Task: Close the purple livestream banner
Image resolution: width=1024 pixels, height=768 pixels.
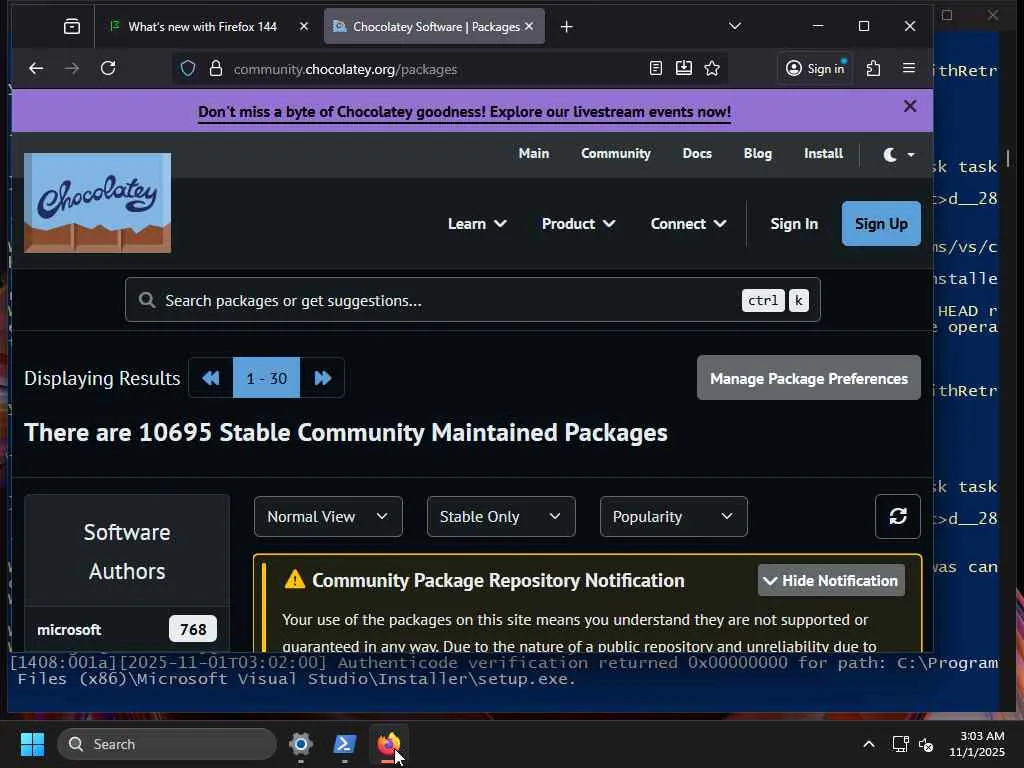Action: [910, 106]
